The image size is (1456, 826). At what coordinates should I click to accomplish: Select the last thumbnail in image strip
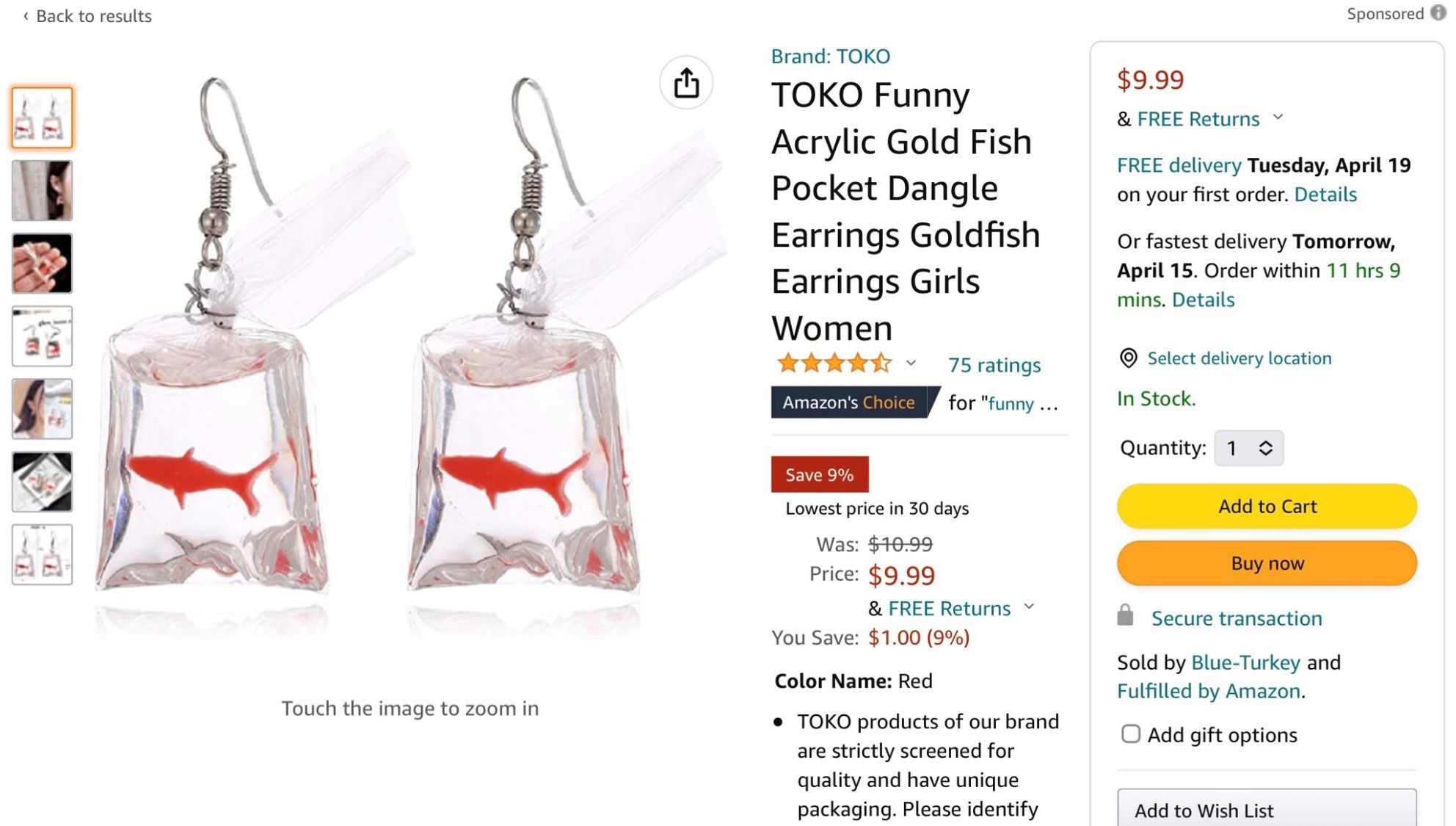coord(42,554)
